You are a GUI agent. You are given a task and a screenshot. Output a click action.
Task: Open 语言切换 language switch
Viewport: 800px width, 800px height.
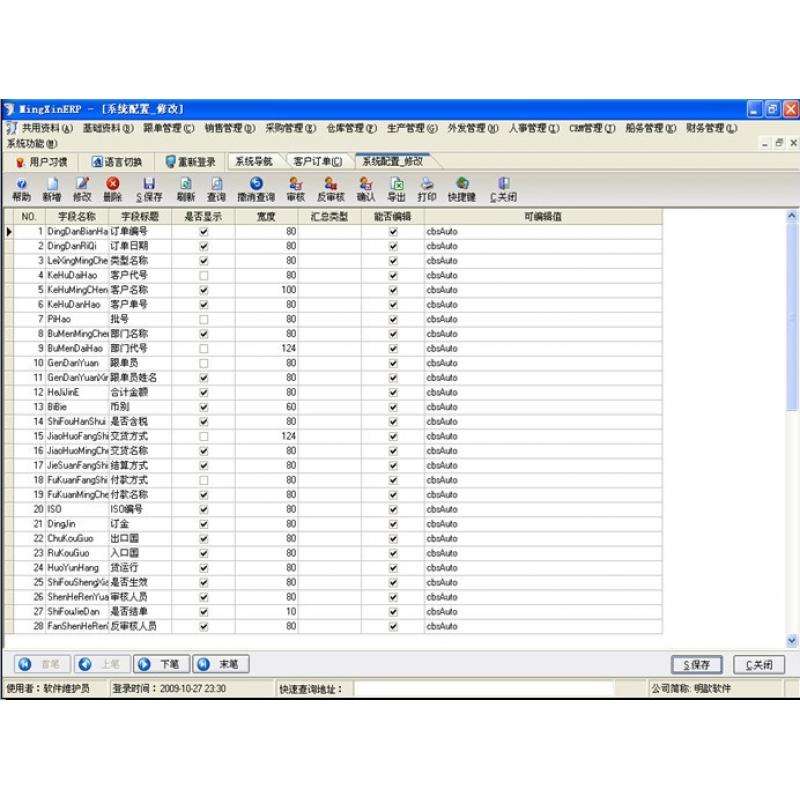tap(117, 162)
